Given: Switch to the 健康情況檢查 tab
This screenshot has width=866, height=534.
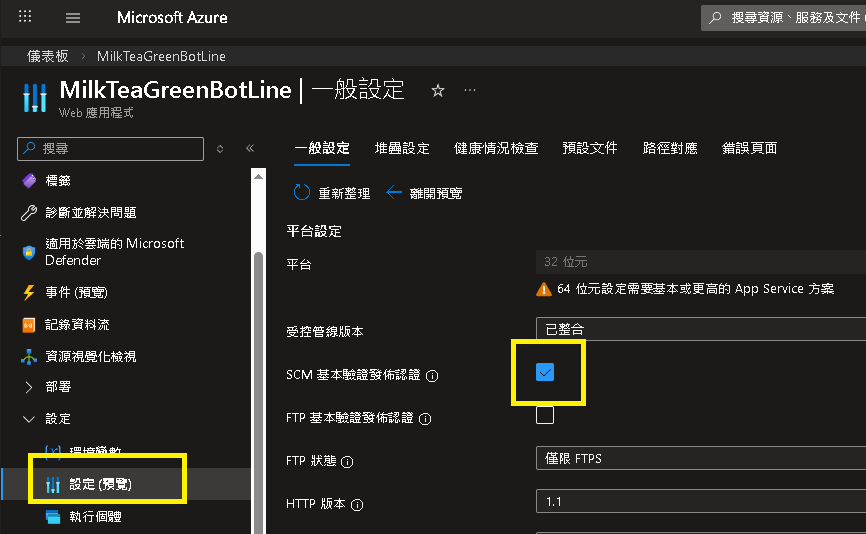Looking at the screenshot, I should 496,148.
